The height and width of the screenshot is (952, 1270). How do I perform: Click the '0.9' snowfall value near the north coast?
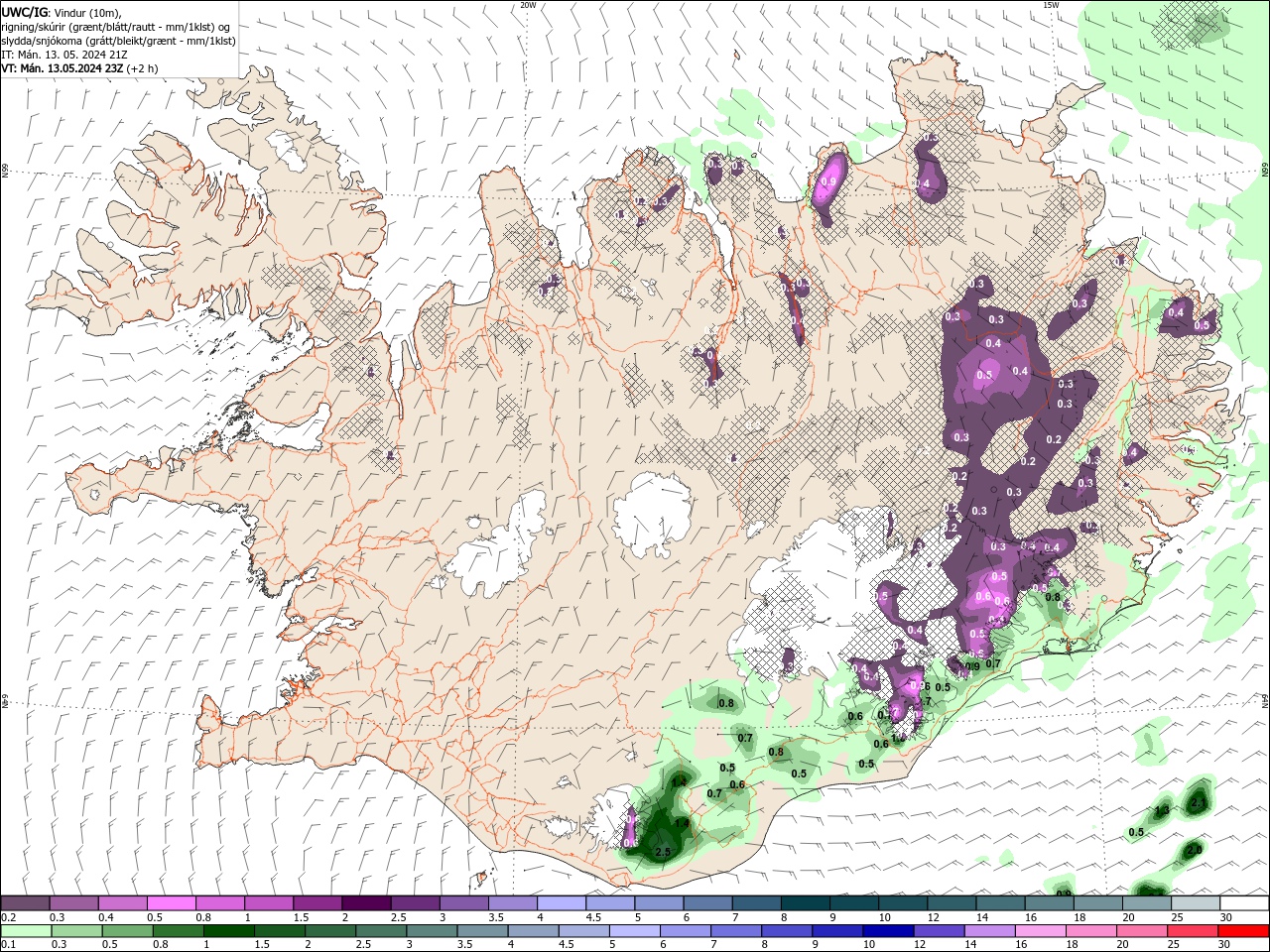[x=830, y=181]
